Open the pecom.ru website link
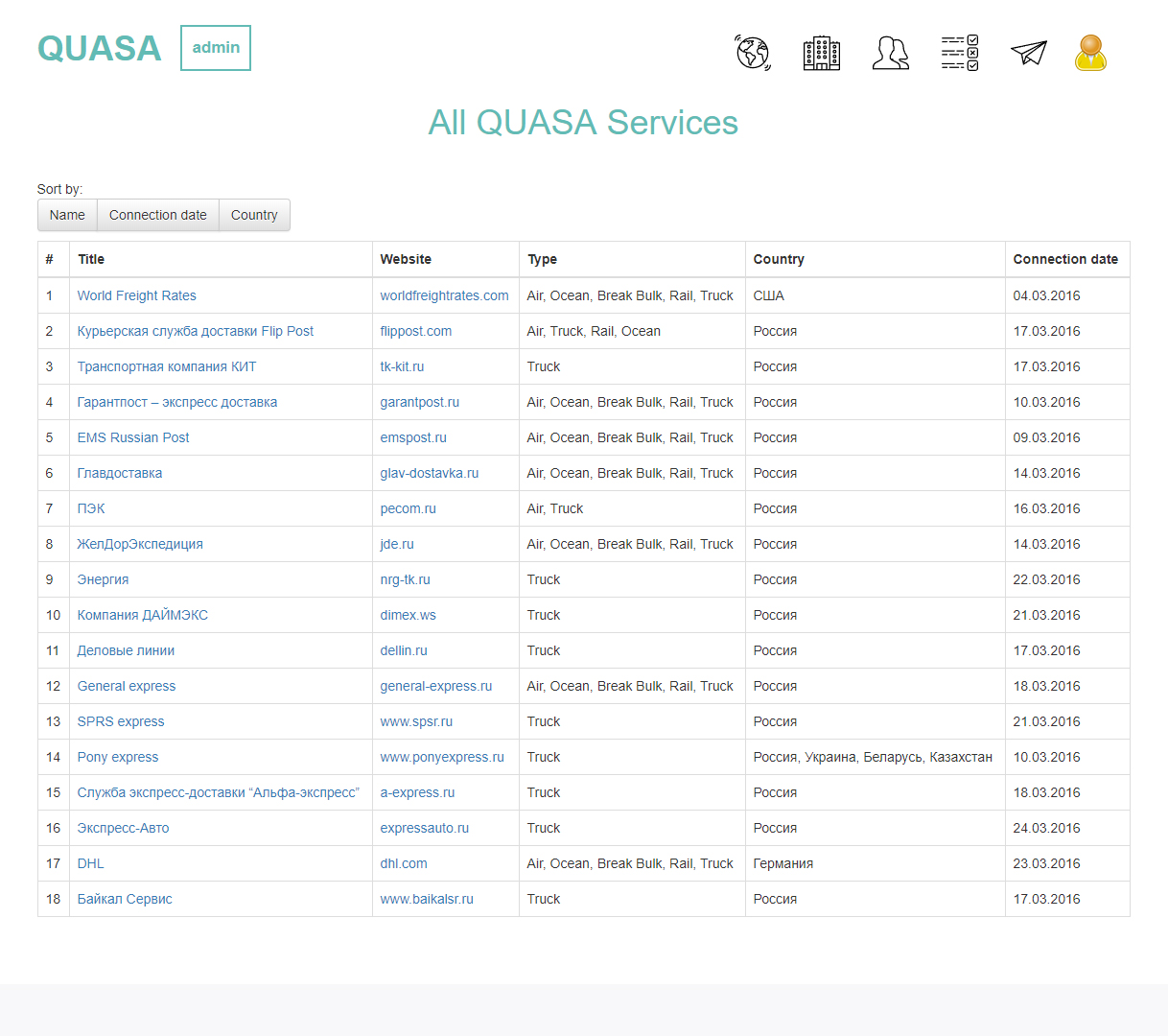Viewport: 1168px width, 1036px height. tap(409, 508)
